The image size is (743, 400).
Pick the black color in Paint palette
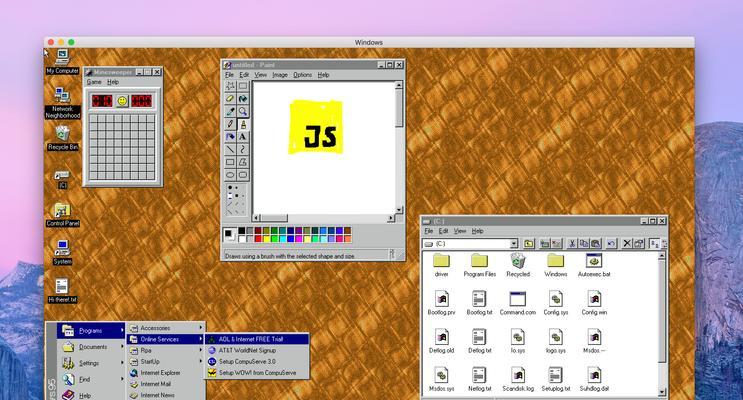coord(242,231)
